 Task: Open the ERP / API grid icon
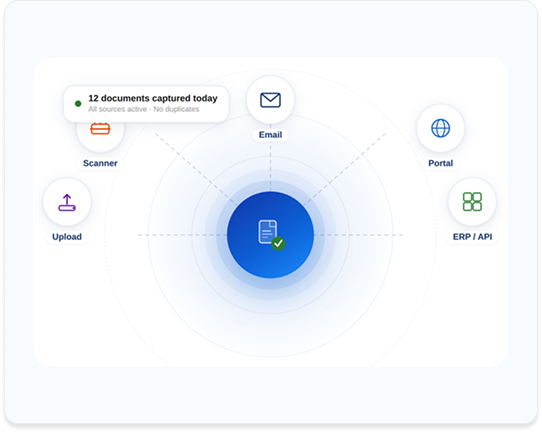(x=472, y=201)
